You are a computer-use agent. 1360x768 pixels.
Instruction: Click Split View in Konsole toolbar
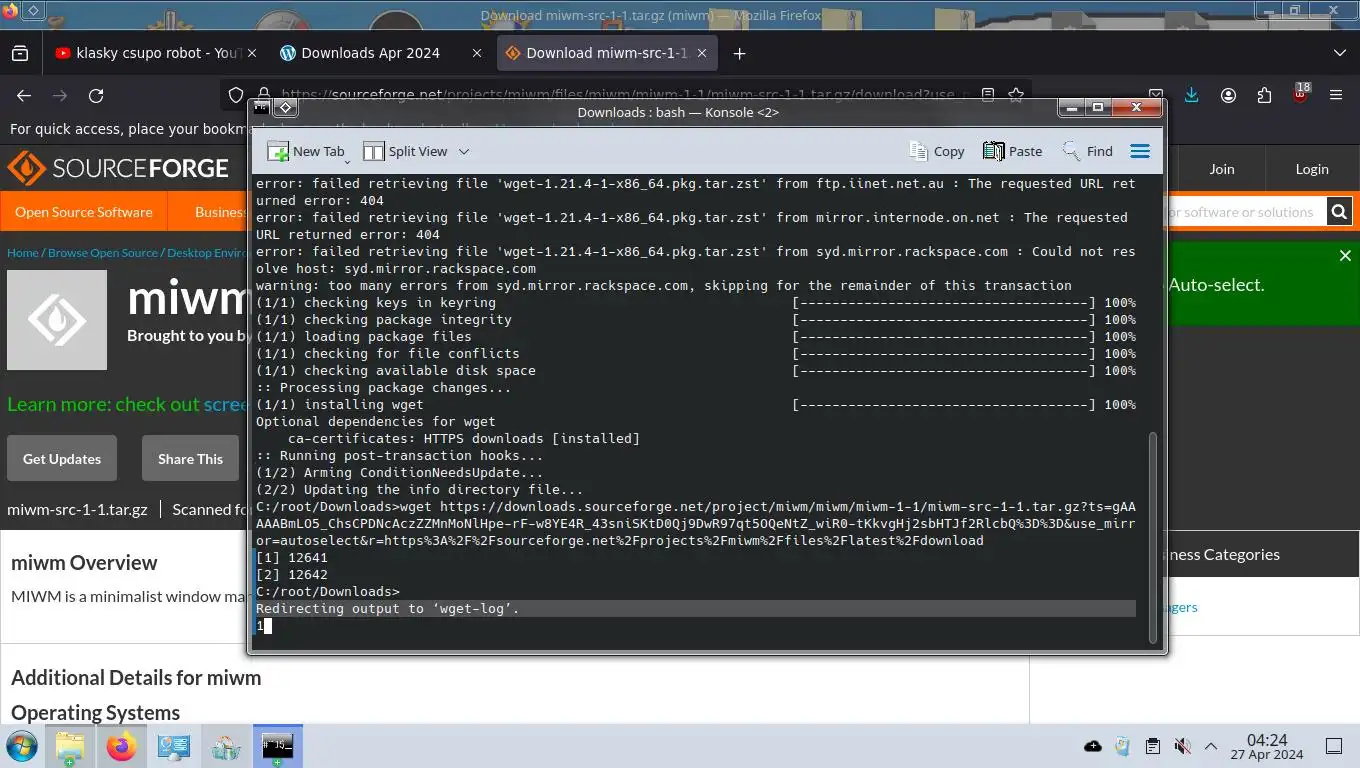[405, 151]
